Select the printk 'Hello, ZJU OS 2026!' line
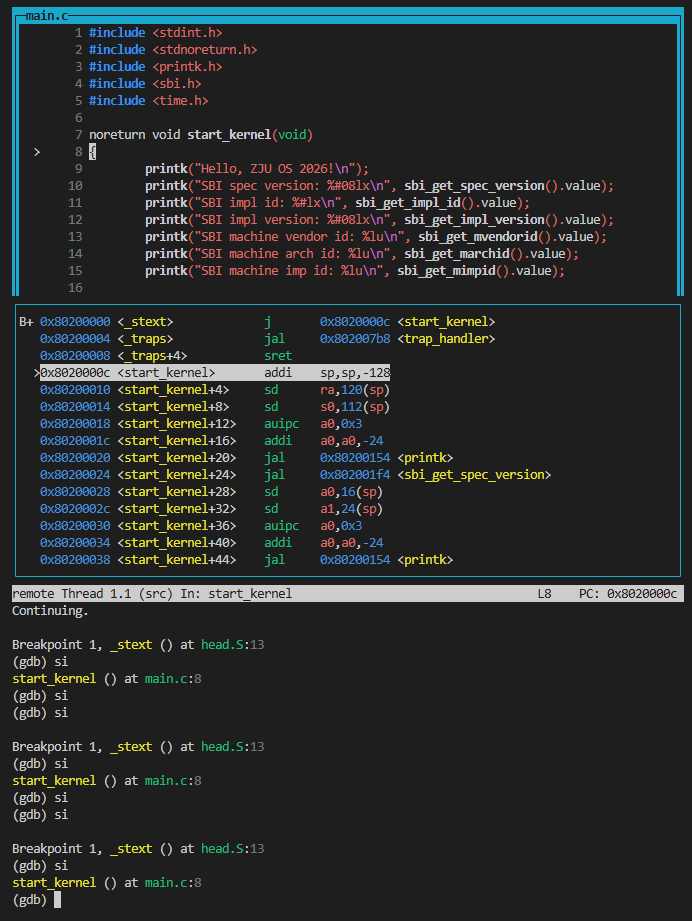692x921 pixels. (257, 169)
